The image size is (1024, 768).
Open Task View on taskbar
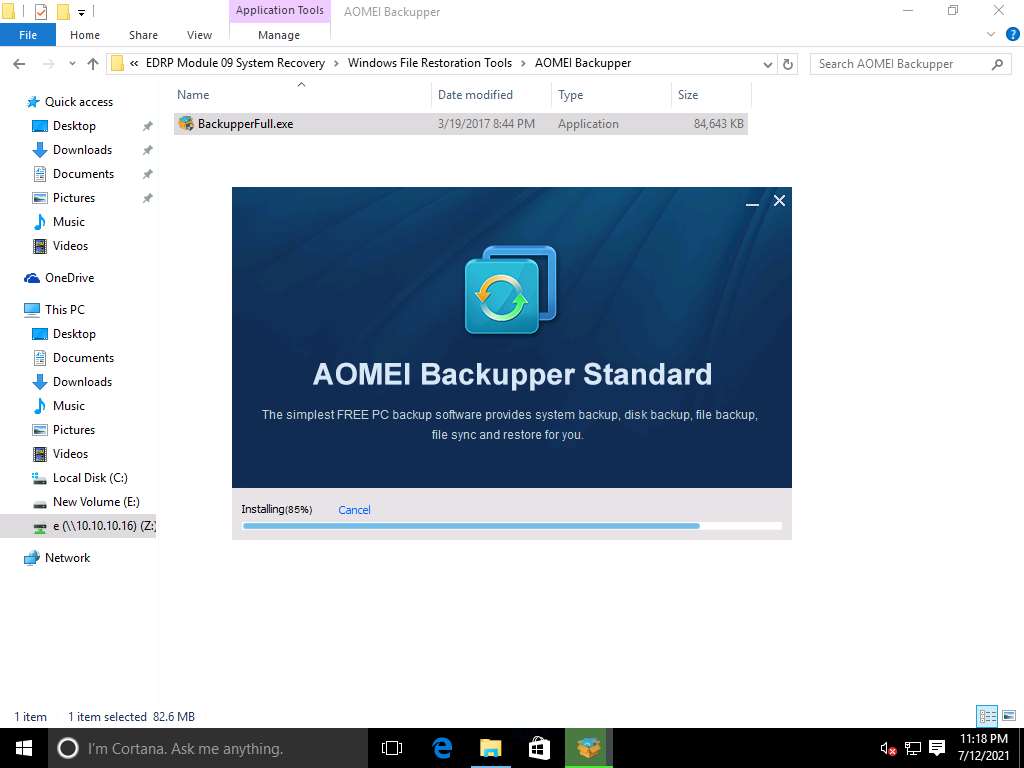(392, 748)
